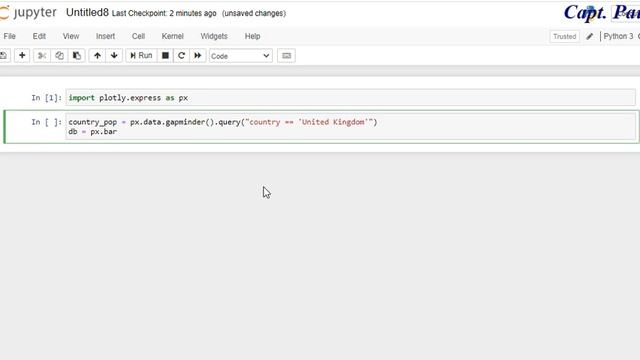The image size is (640, 360).
Task: Run the selected cell
Action: [x=141, y=56]
